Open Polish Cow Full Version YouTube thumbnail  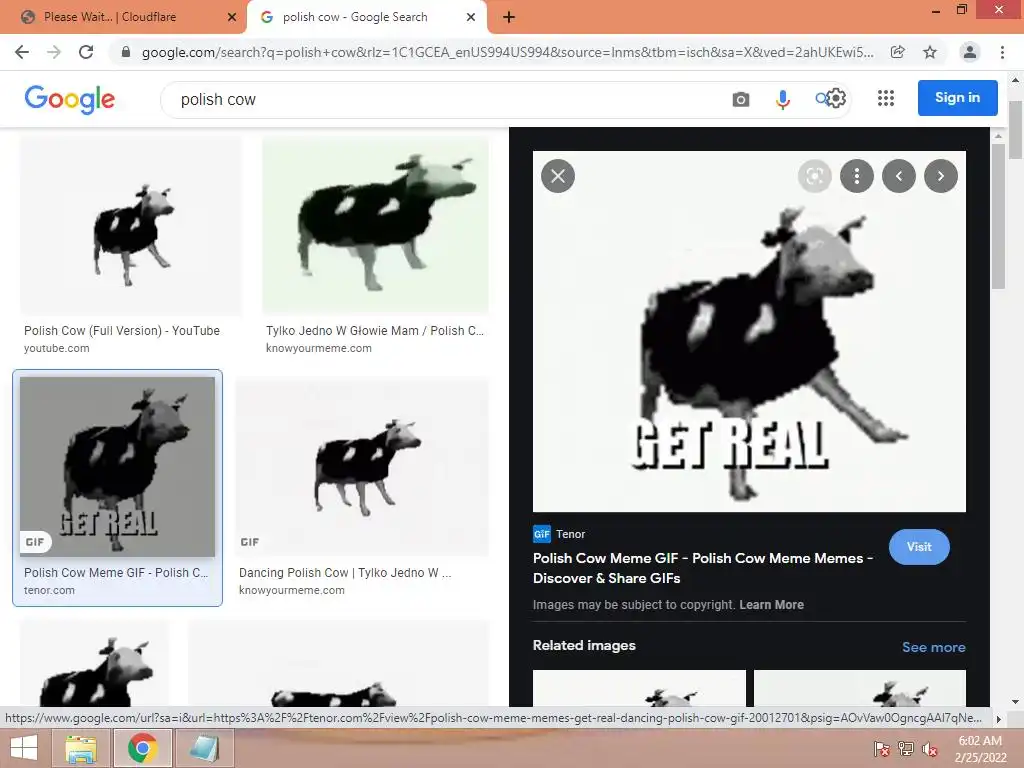pos(131,225)
